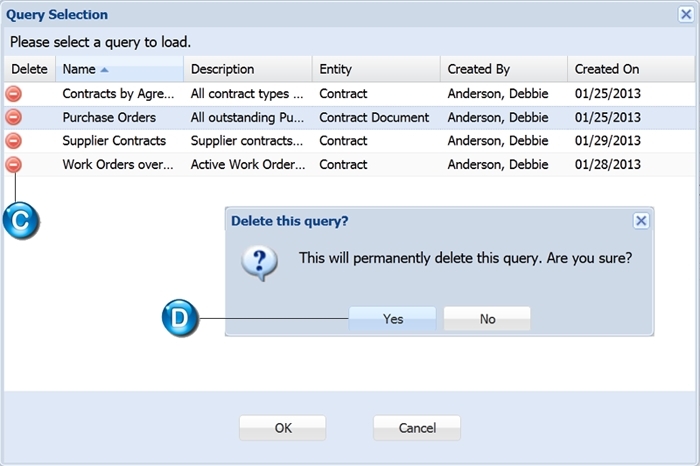
Task: Select Supplier Contracts row name
Action: (114, 141)
